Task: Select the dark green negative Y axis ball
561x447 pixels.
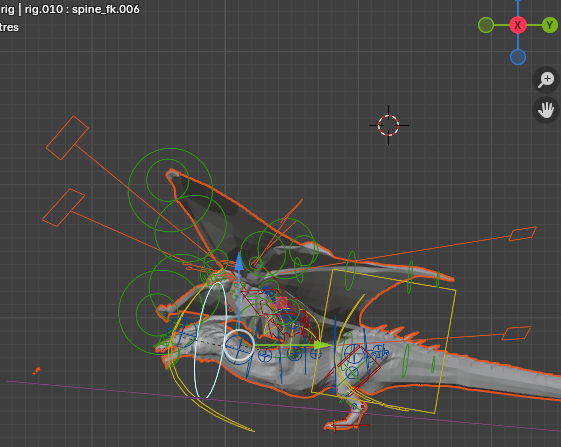Action: pyautogui.click(x=486, y=25)
